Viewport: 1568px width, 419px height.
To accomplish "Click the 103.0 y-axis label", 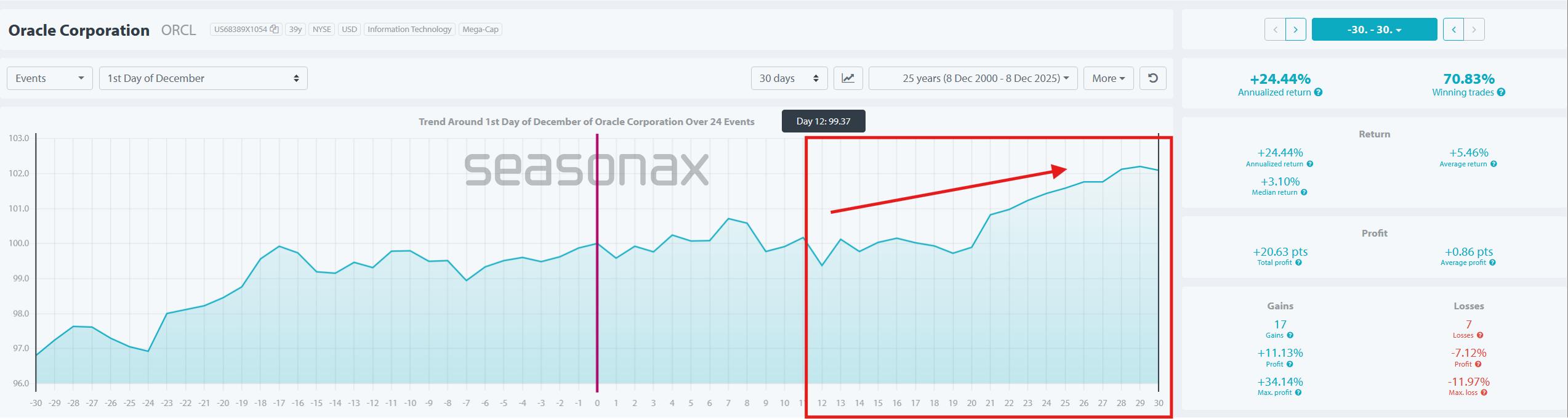I will point(18,138).
